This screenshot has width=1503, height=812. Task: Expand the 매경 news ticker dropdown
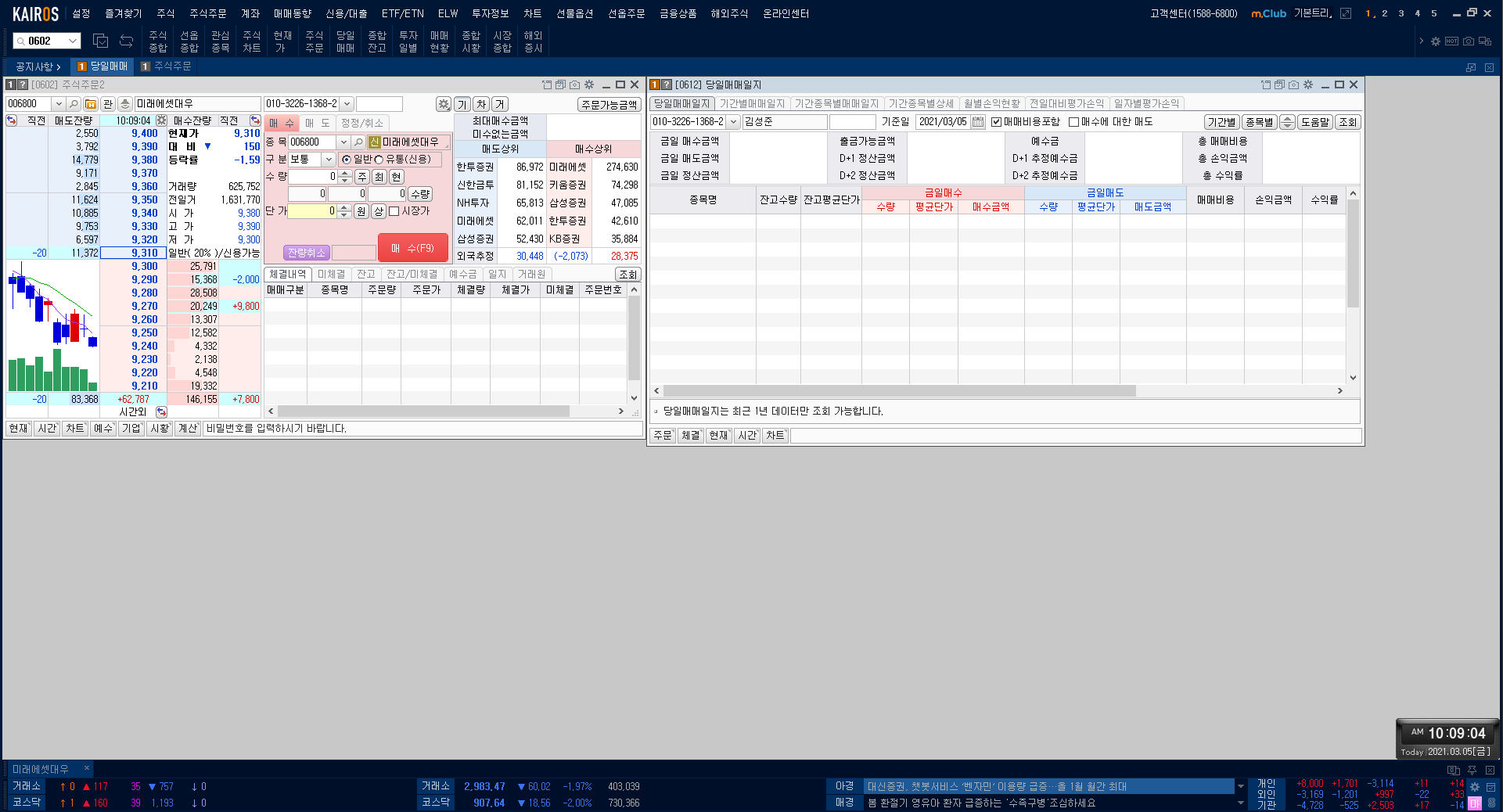1241,803
